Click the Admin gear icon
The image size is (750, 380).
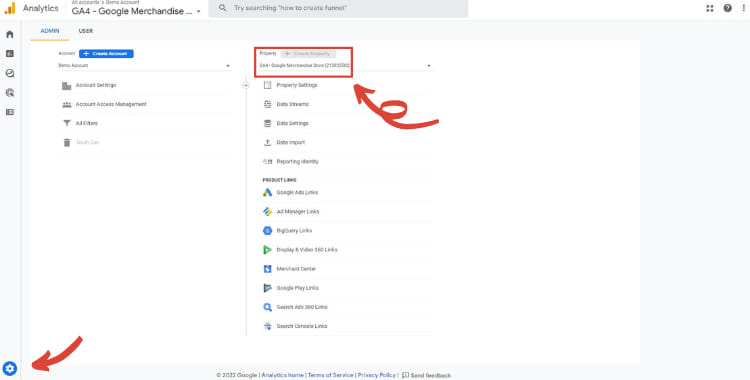pyautogui.click(x=10, y=369)
